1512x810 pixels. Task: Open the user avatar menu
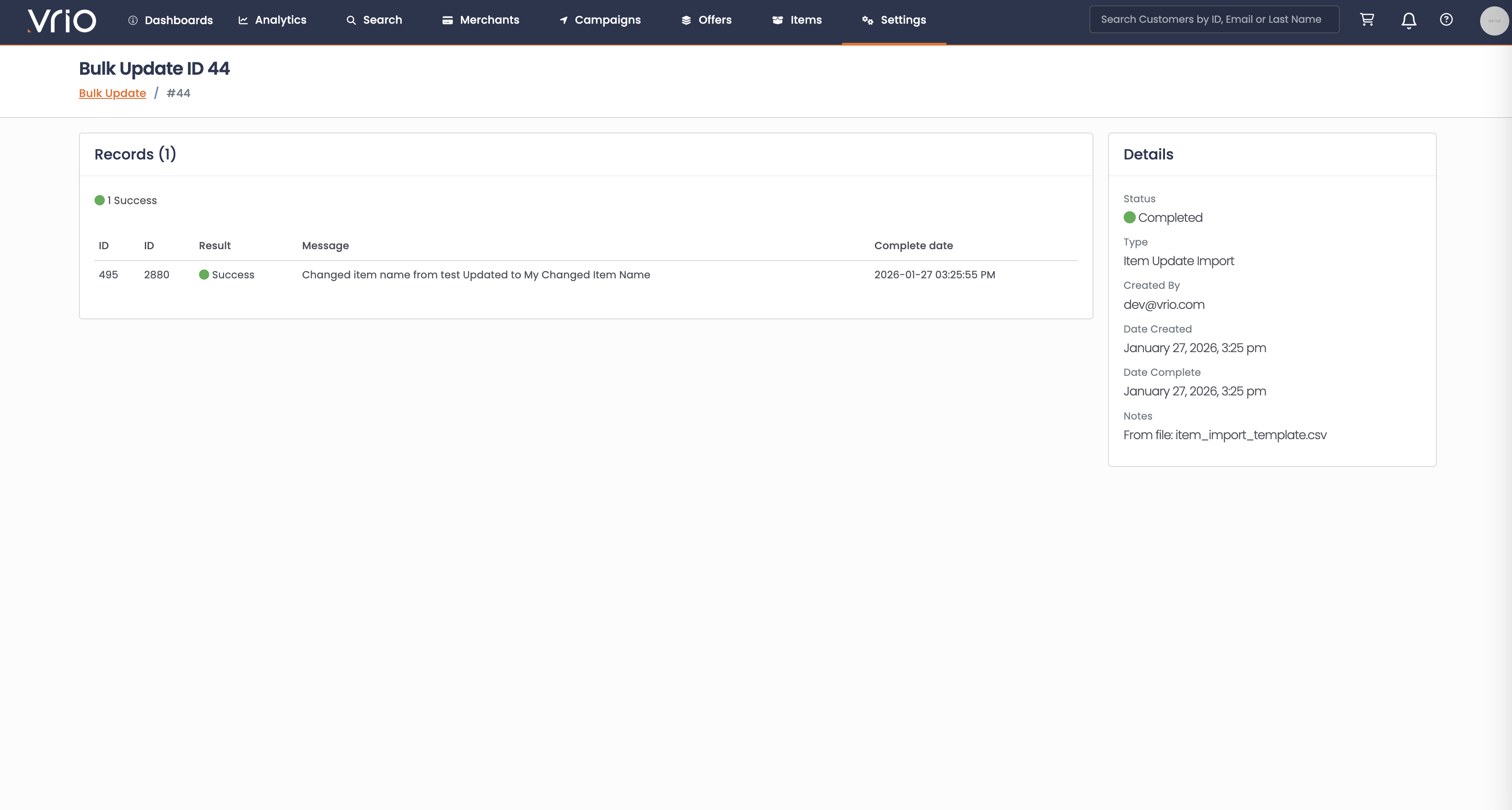(x=1494, y=21)
